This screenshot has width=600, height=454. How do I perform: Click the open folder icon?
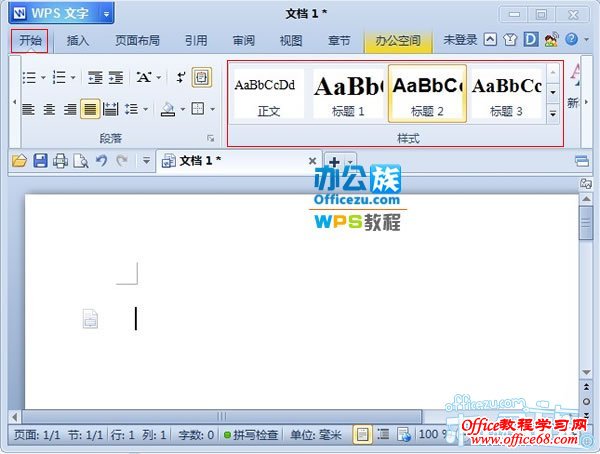pos(19,161)
